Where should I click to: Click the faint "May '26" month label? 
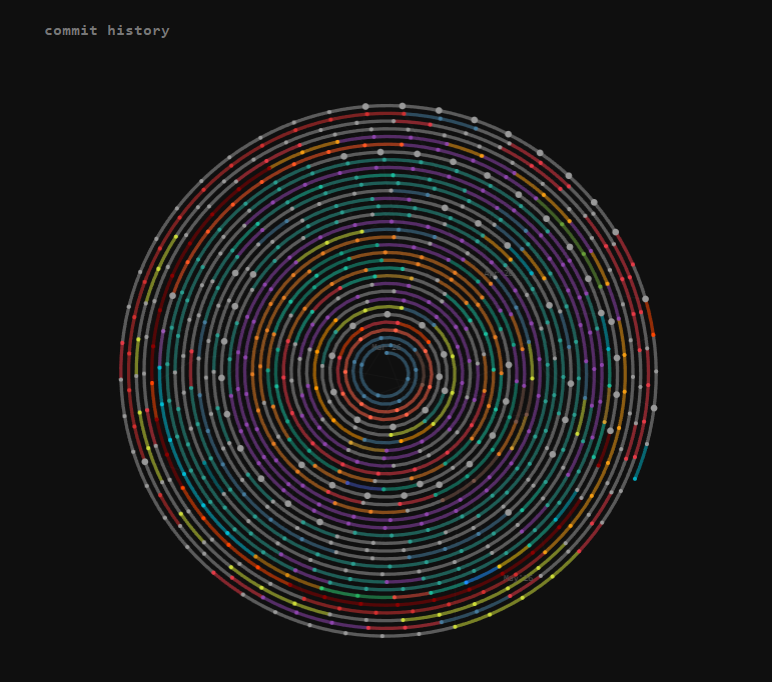pyautogui.click(x=518, y=578)
